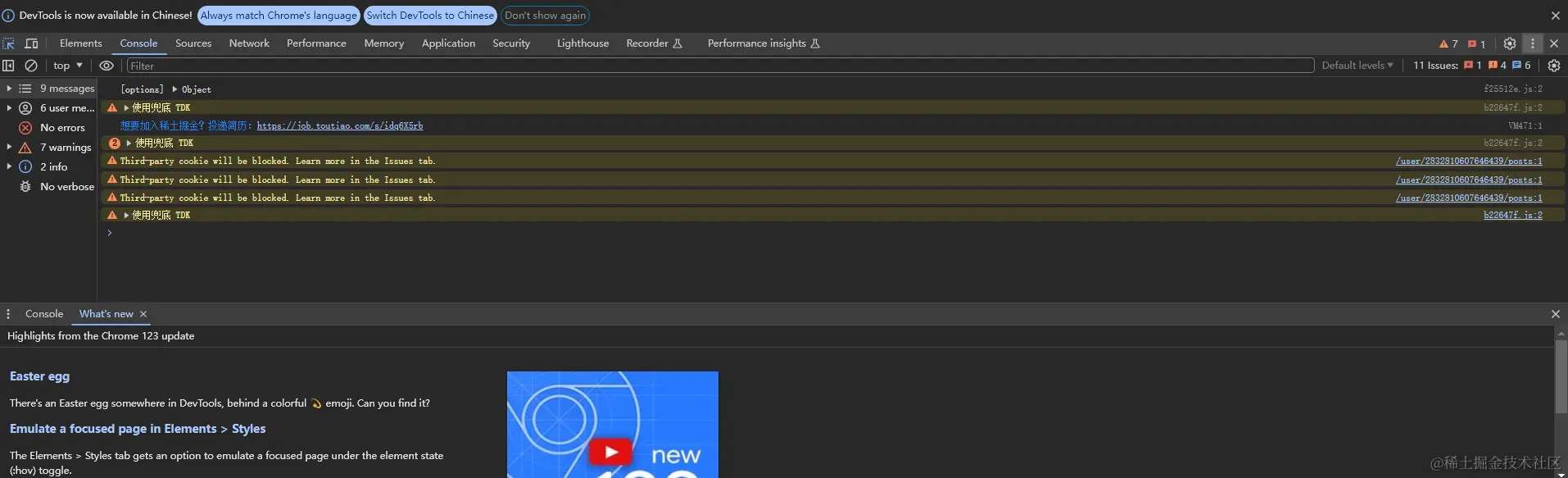Select the 2 info sidebar filter
Screen dimensions: 1568x478
pyautogui.click(x=54, y=166)
